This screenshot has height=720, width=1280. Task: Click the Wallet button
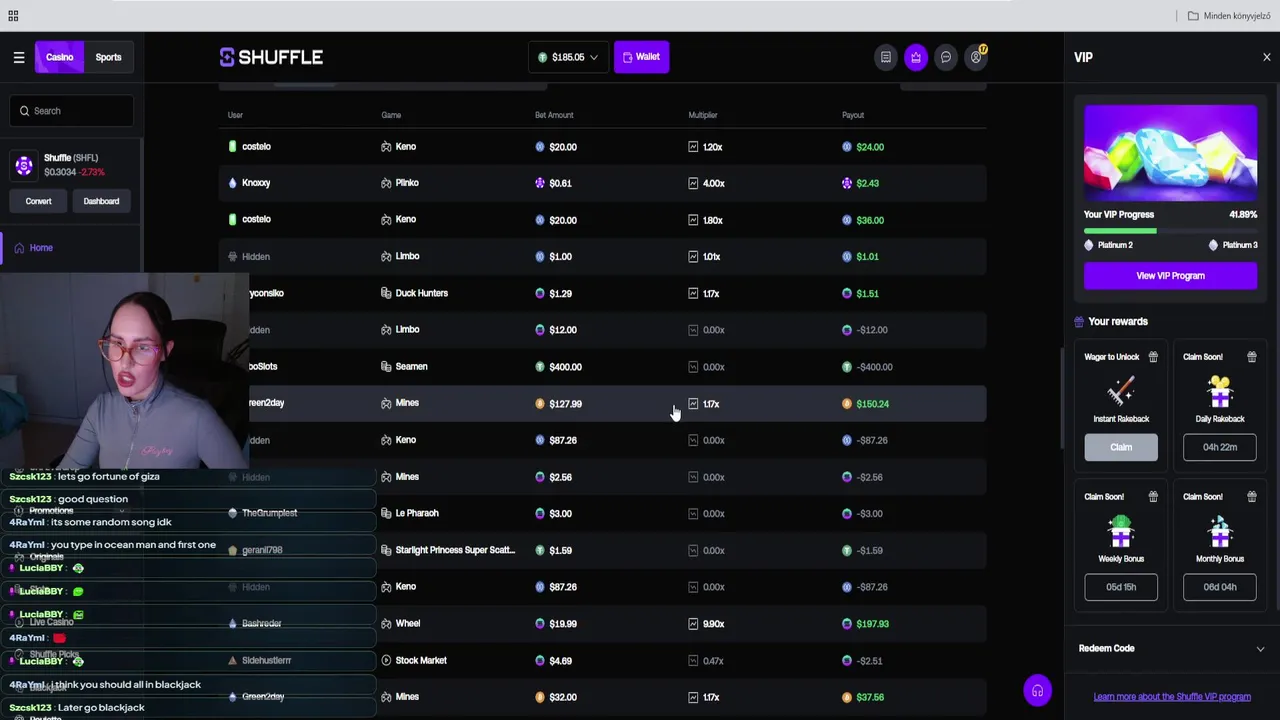[641, 57]
